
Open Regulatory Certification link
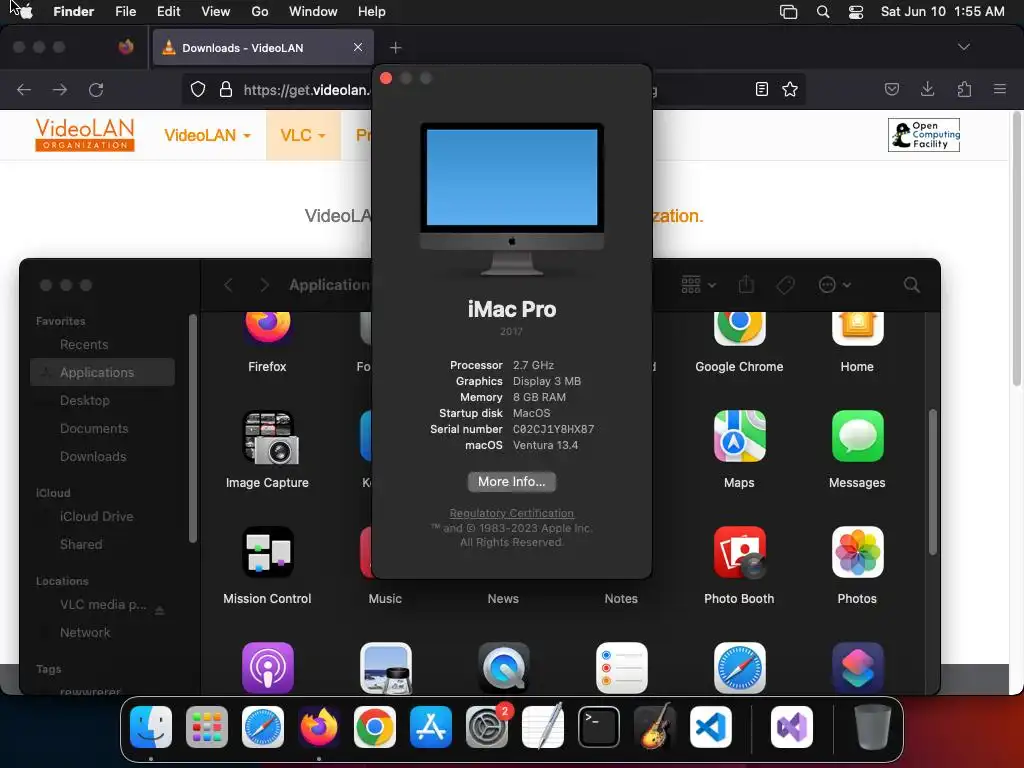511,513
